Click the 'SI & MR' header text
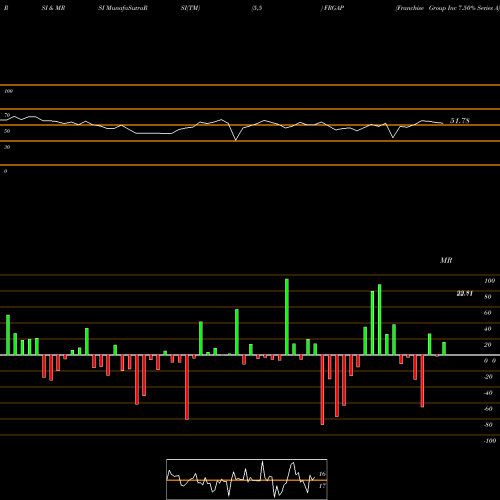 tap(53, 8)
